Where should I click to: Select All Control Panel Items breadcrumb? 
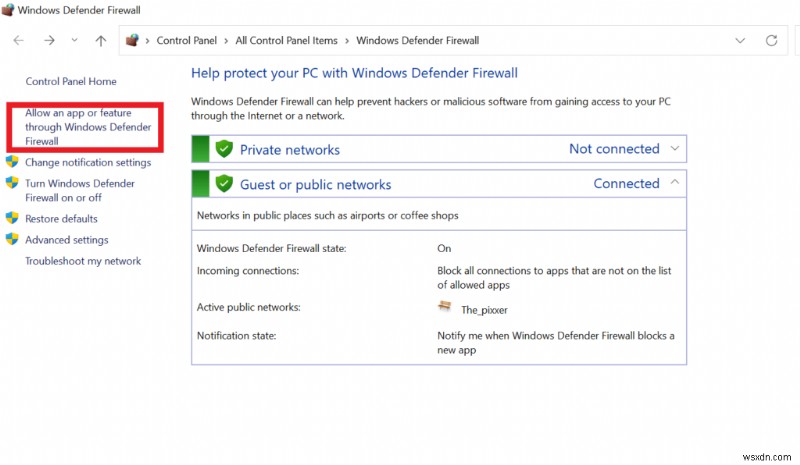point(286,41)
